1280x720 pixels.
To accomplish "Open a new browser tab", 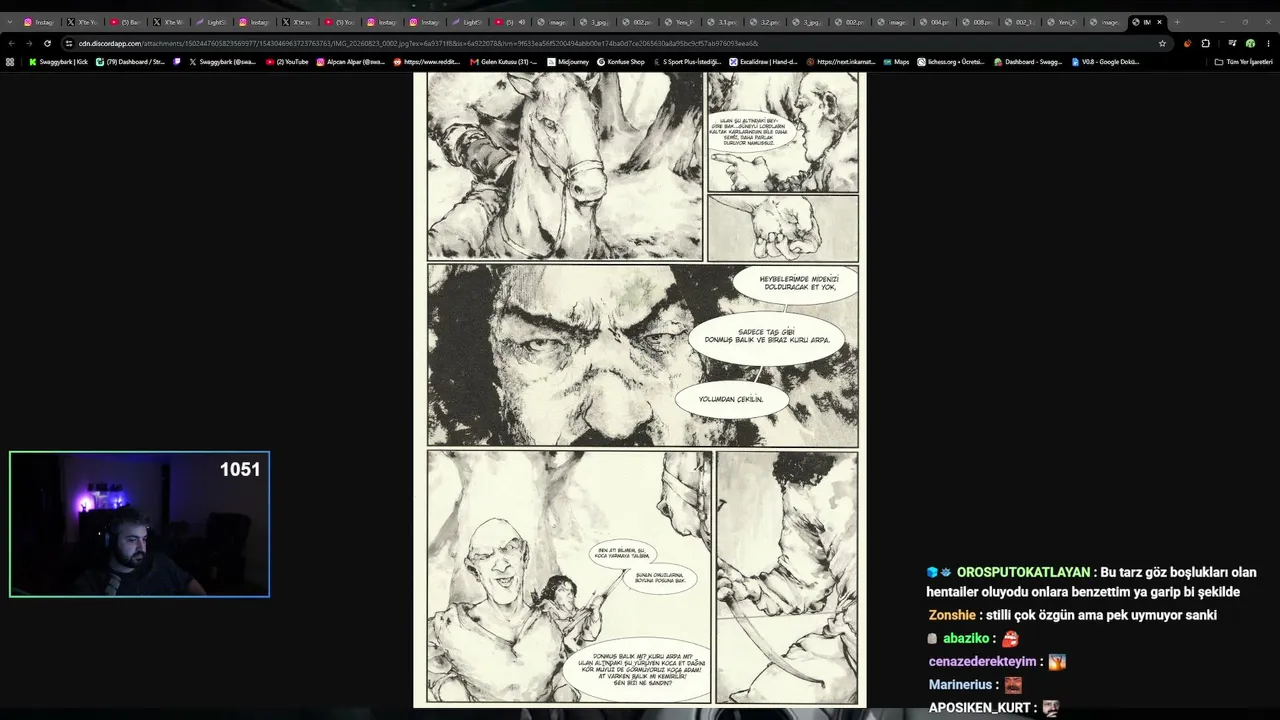I will (1176, 22).
